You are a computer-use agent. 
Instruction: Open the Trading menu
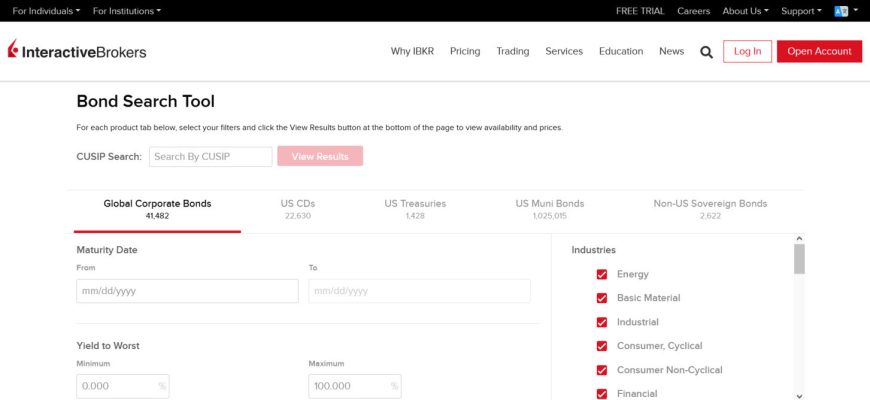click(513, 51)
